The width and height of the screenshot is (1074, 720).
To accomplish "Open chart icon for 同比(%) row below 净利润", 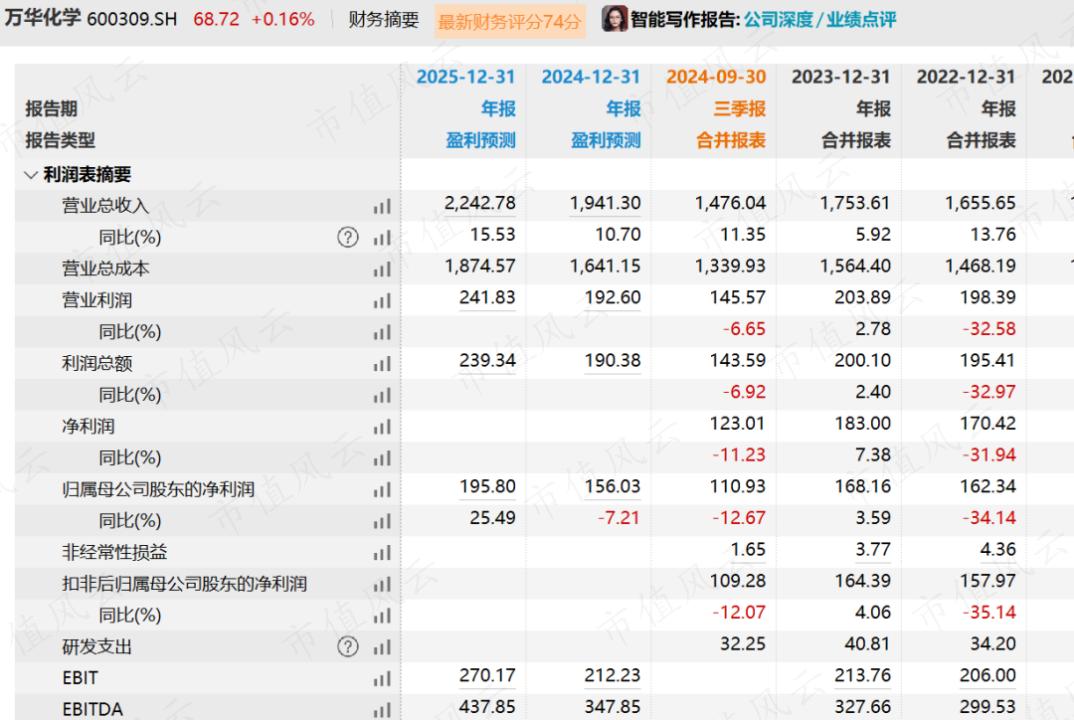I will tap(382, 458).
